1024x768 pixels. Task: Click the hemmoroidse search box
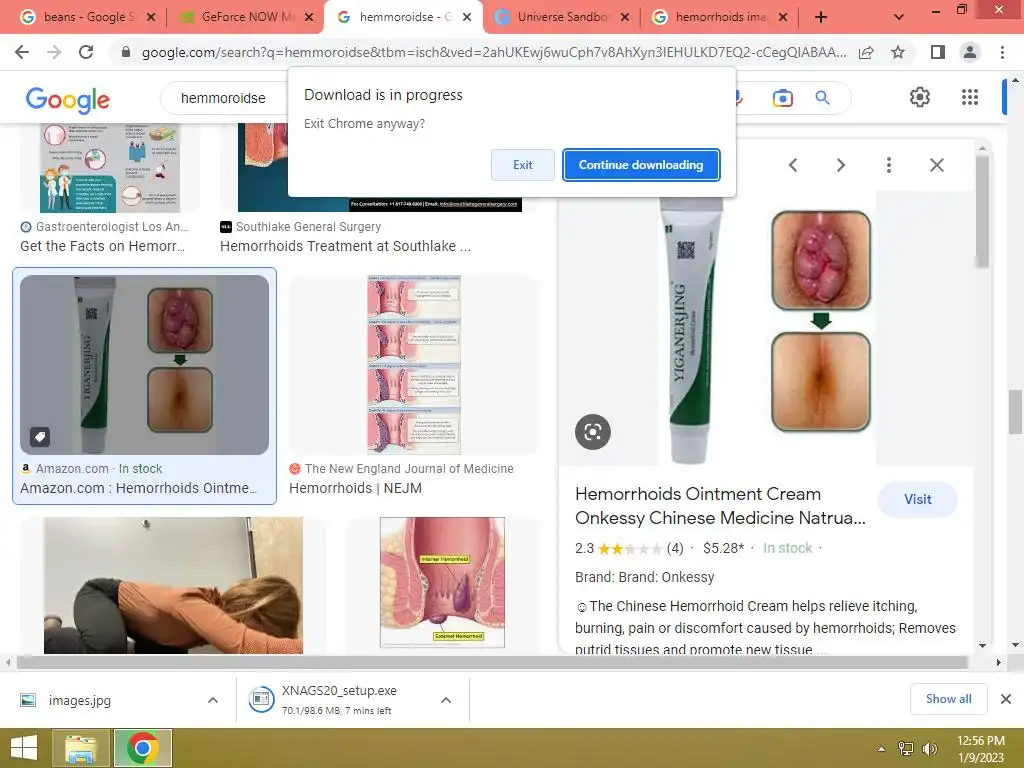click(223, 98)
